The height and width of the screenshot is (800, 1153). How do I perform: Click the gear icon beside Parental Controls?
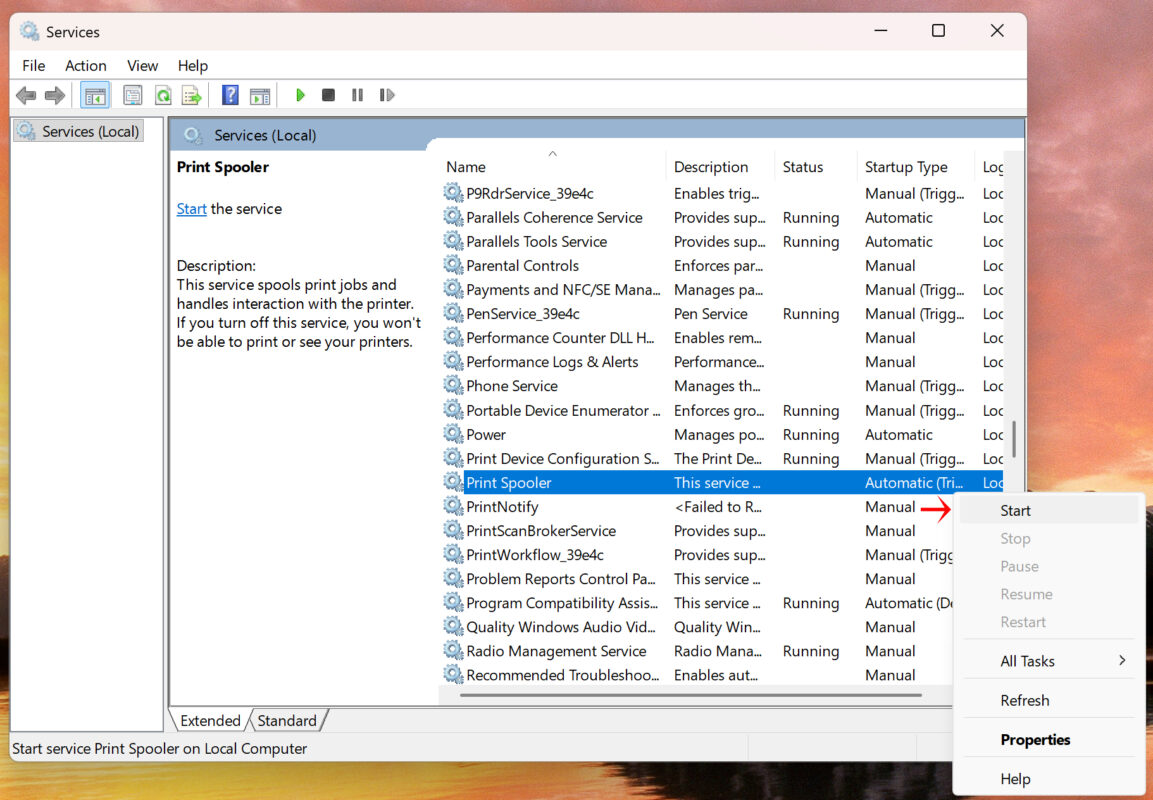pos(453,265)
